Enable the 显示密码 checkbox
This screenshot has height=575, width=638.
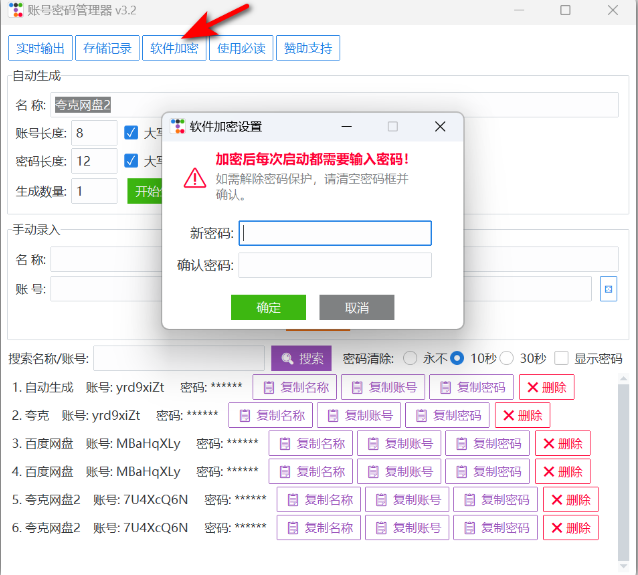pos(561,359)
